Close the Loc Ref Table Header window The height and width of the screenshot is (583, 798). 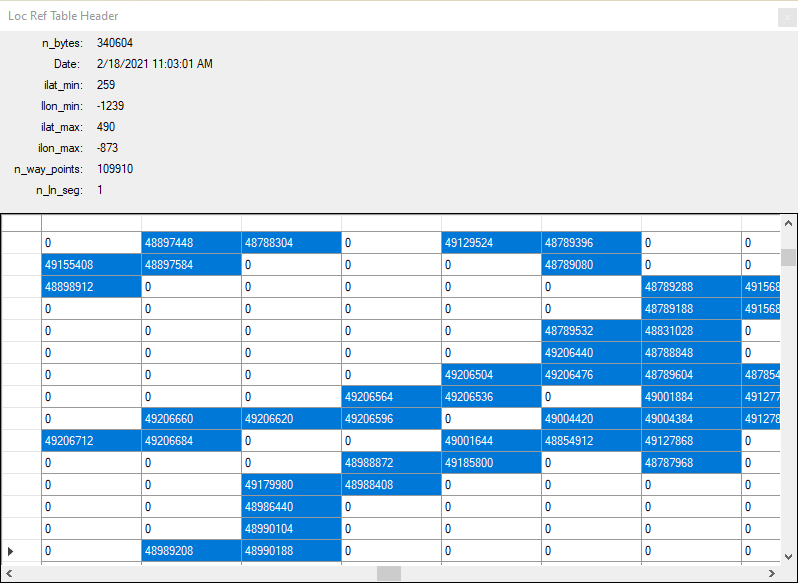click(x=786, y=16)
